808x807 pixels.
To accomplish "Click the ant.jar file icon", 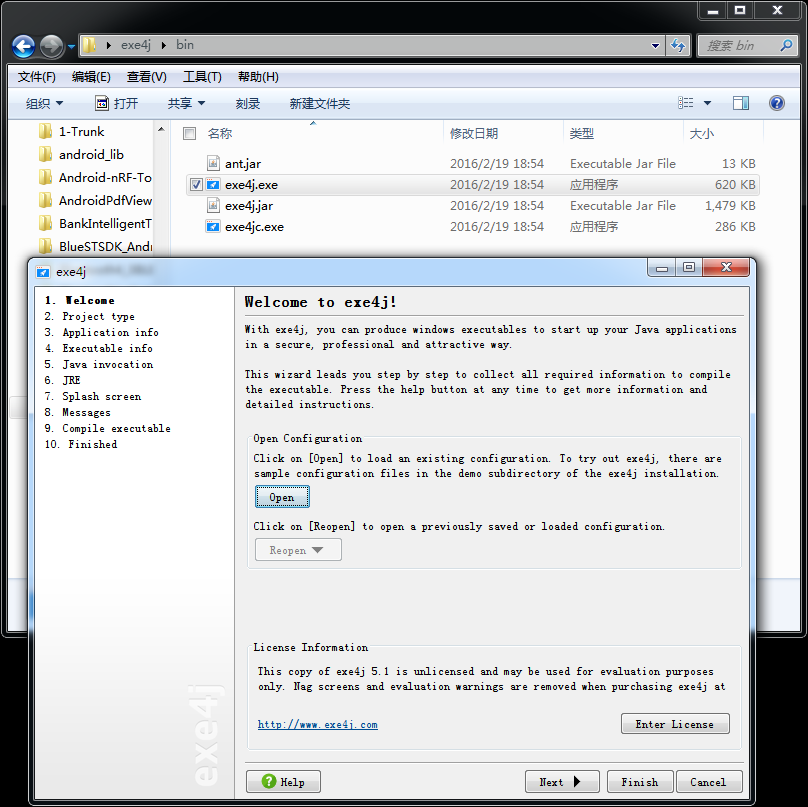I will coord(213,163).
